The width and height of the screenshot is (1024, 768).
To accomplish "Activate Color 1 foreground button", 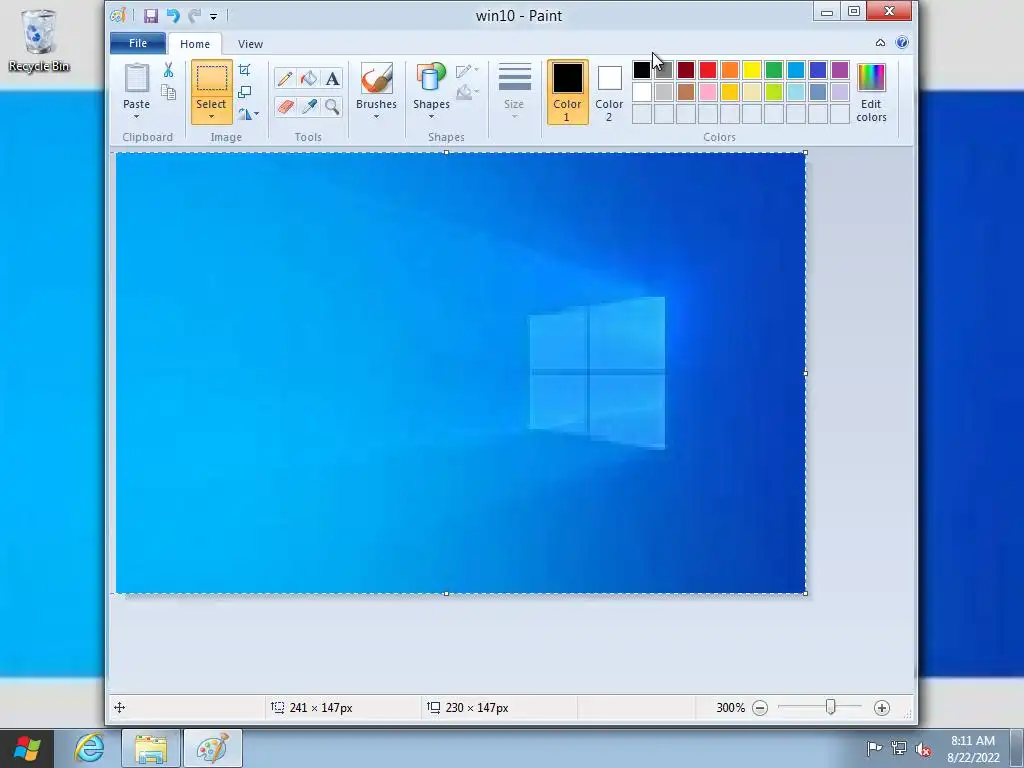I will 567,92.
